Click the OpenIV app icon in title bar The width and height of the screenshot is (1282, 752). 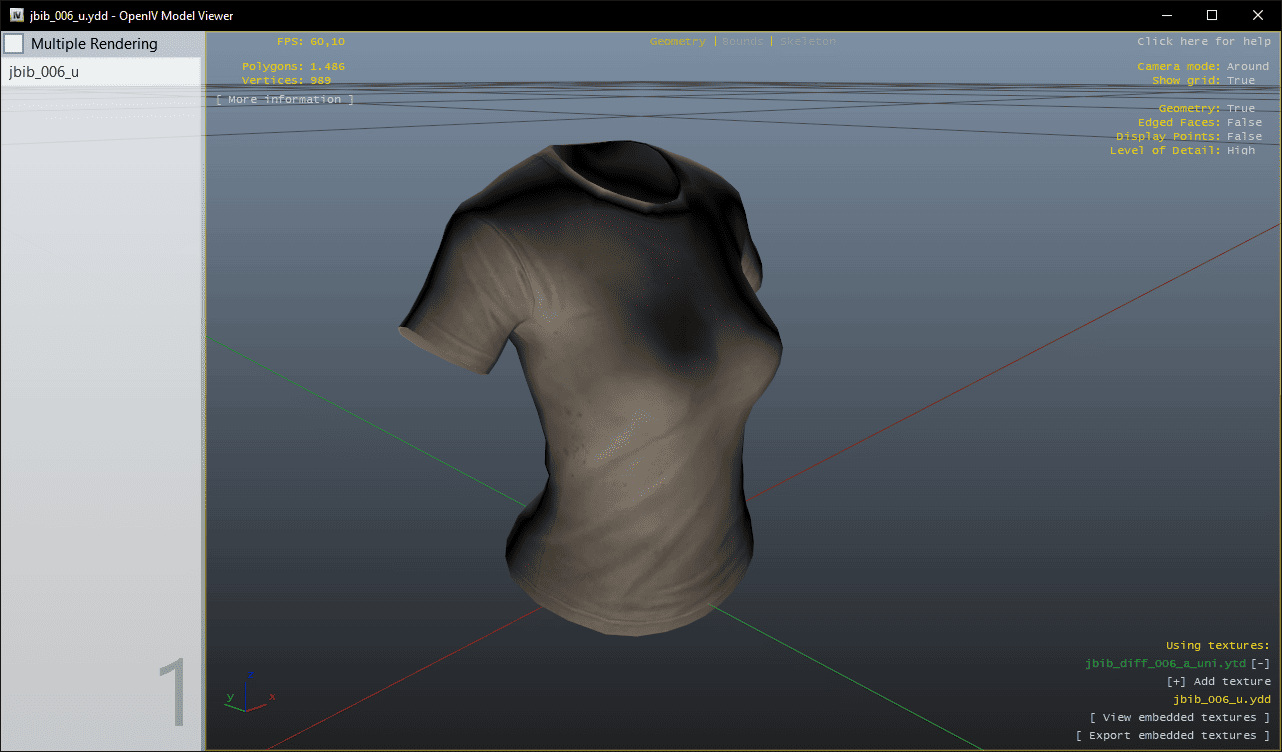(x=17, y=15)
